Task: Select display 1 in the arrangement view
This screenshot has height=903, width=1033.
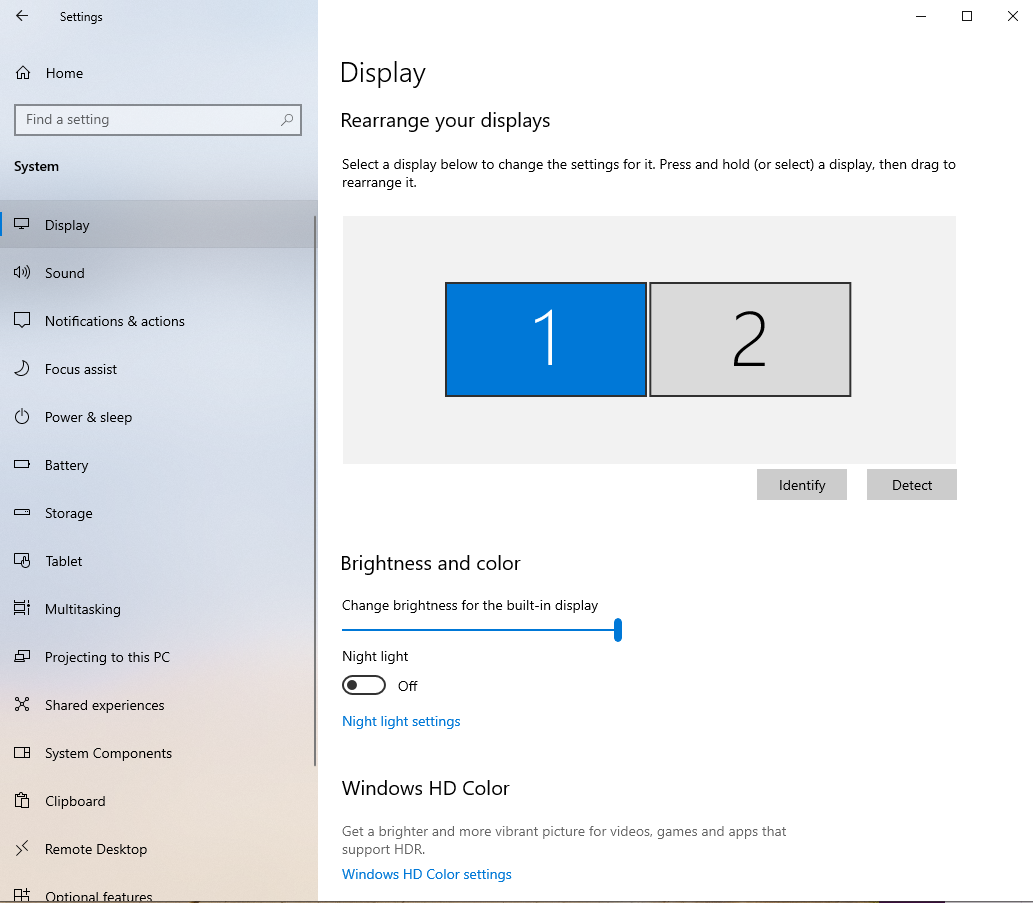Action: click(545, 339)
